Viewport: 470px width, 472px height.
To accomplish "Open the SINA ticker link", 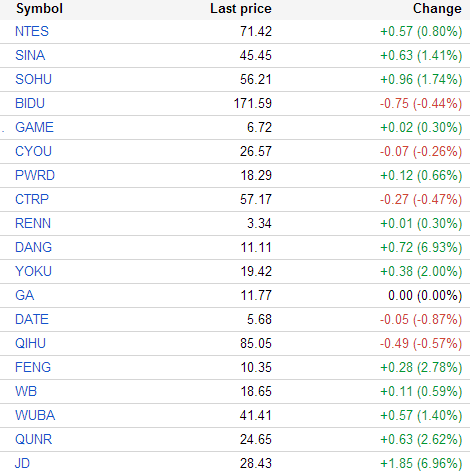I will 30,55.
